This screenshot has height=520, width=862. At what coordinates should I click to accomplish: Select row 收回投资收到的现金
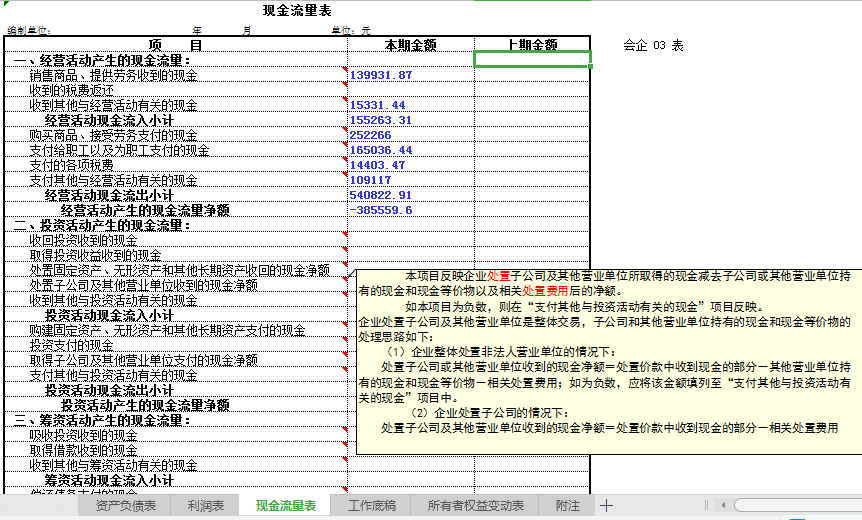[176, 240]
